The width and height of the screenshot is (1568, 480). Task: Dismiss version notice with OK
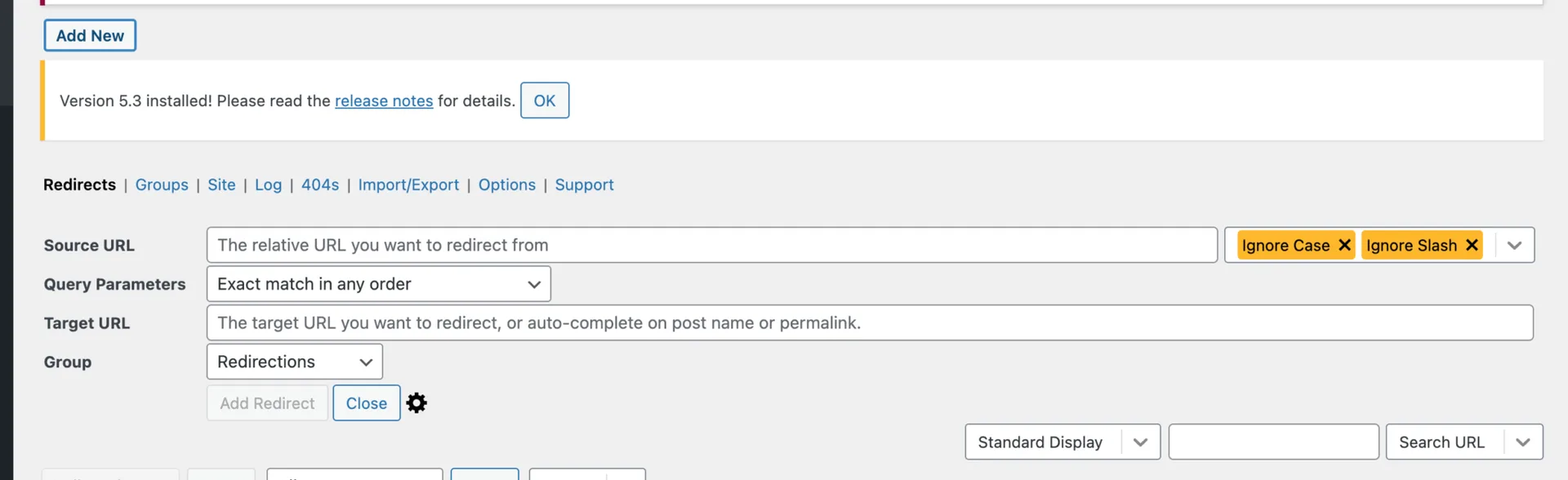point(545,100)
